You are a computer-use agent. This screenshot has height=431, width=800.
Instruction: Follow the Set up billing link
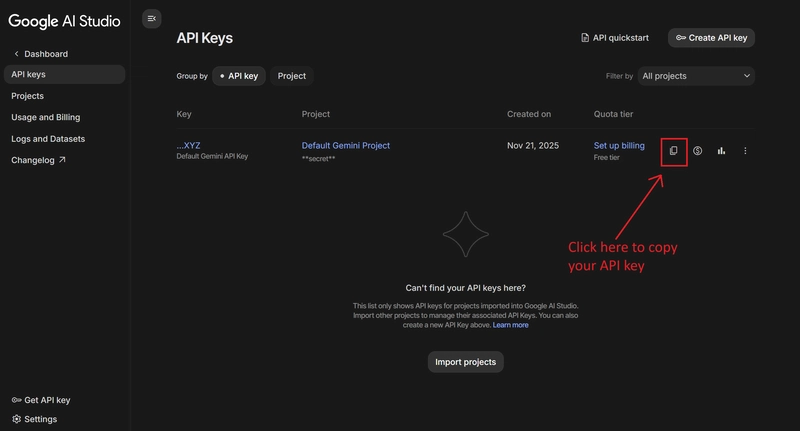pyautogui.click(x=619, y=145)
